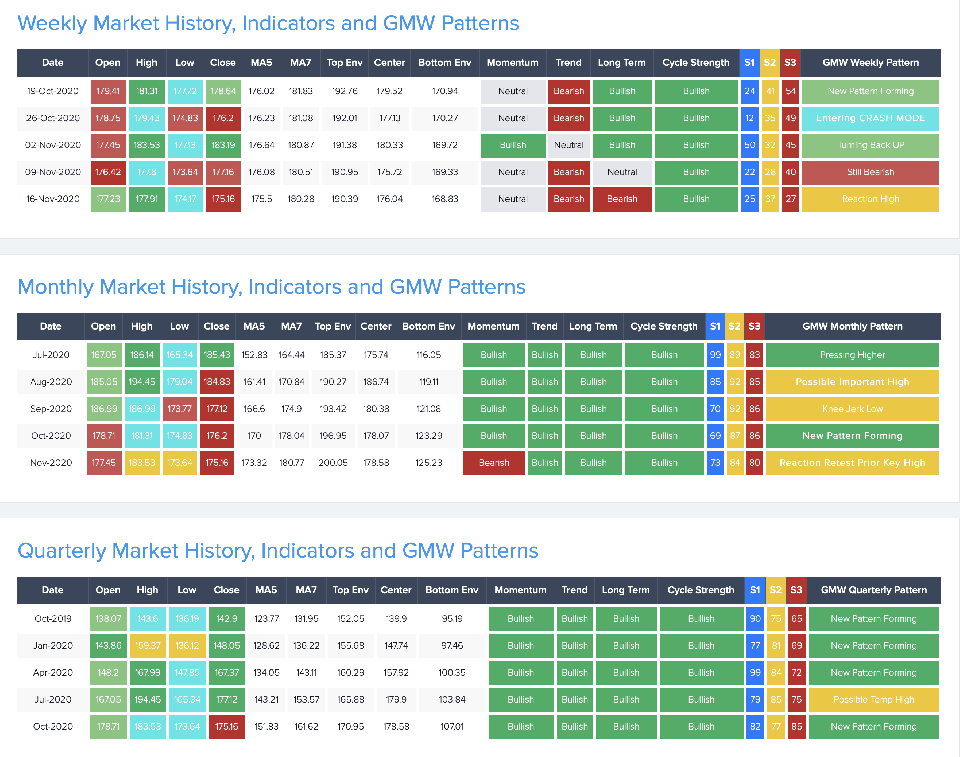The height and width of the screenshot is (757, 960).
Task: Click the blue S1 header in the weekly table
Action: 749,62
